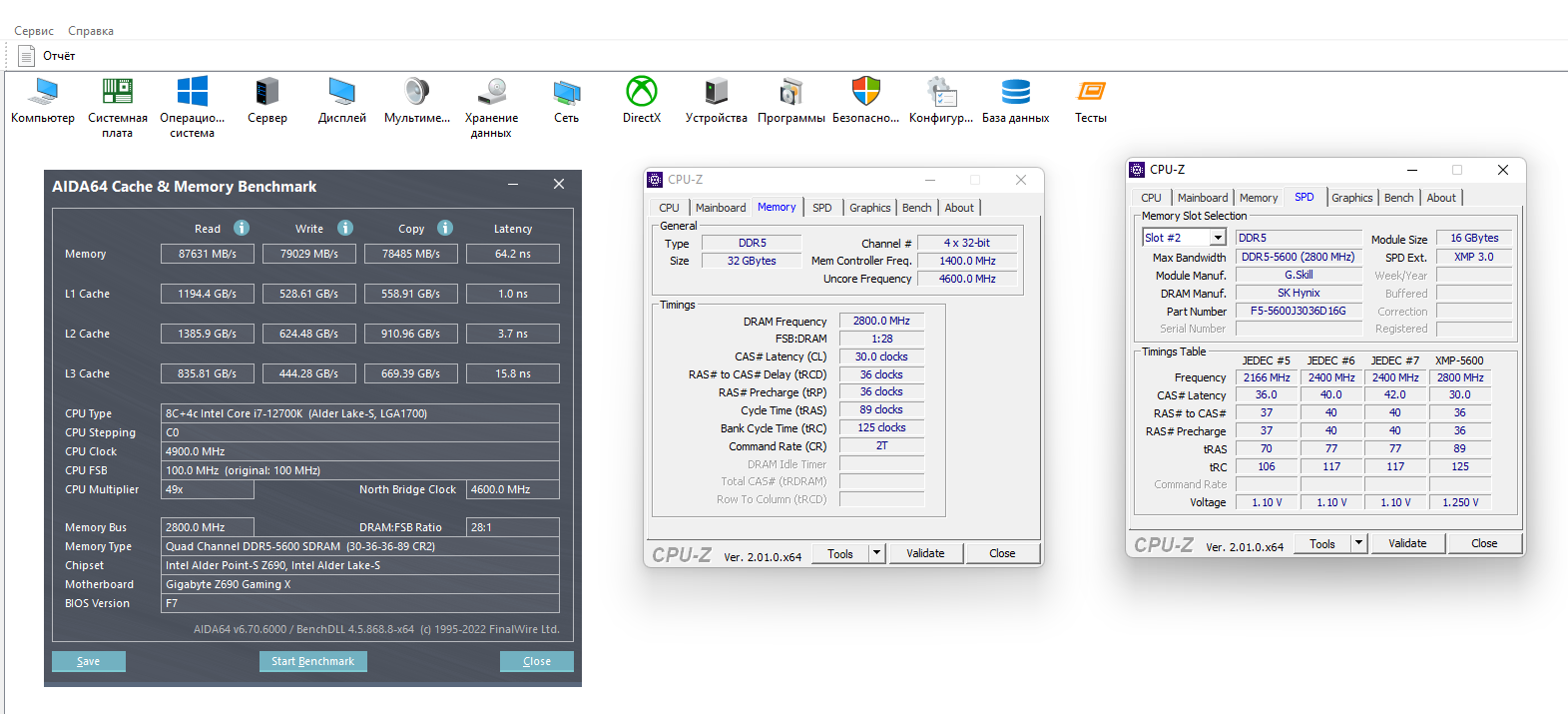Click Validate in CPU-Z Memory window

(925, 553)
